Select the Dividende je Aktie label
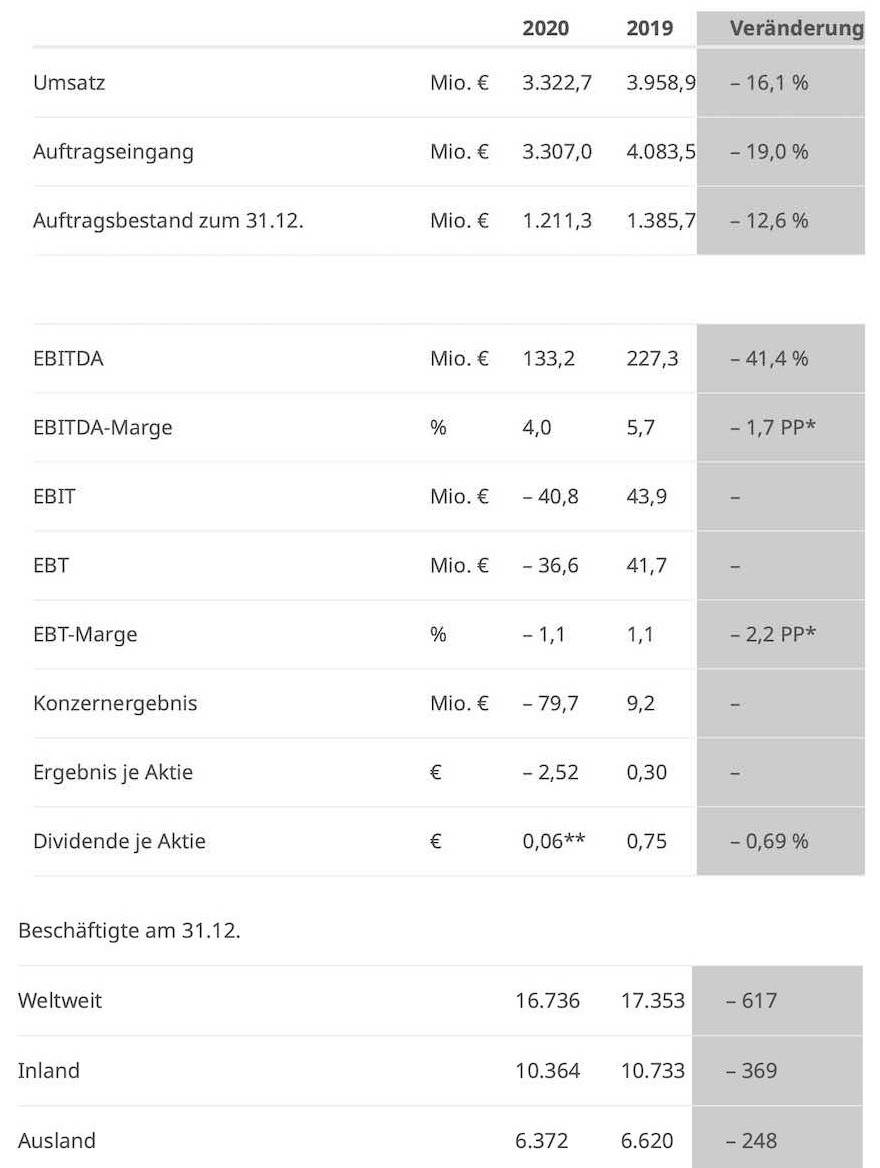Viewport: 880px width, 1168px height. pyautogui.click(x=119, y=841)
